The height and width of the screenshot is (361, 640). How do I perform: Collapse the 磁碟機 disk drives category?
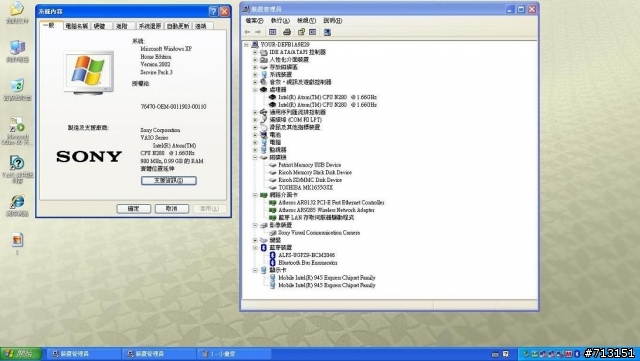[x=255, y=157]
